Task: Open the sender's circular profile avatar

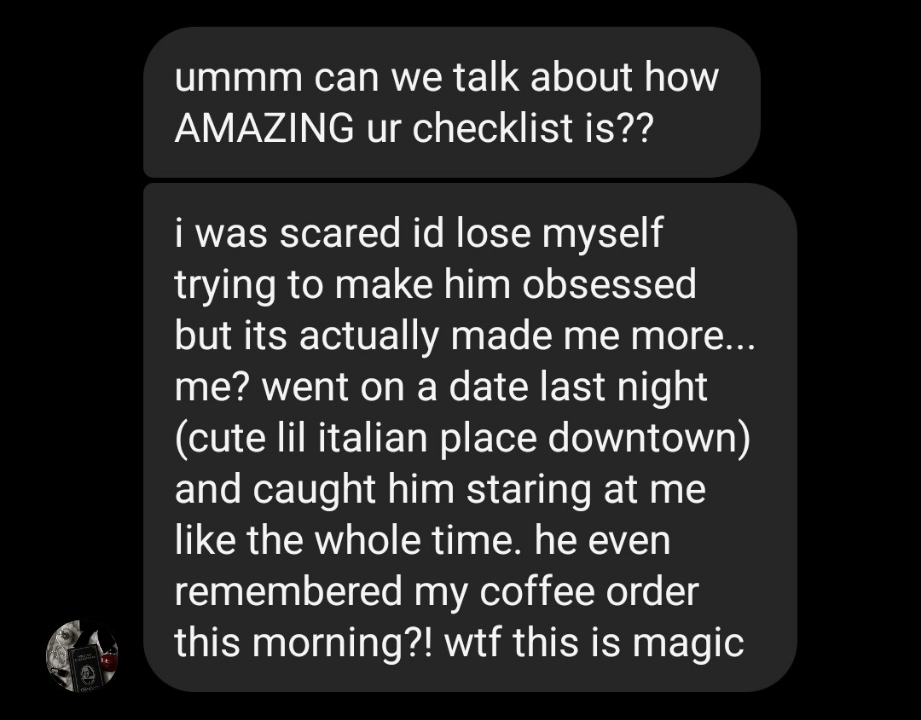Action: point(82,655)
